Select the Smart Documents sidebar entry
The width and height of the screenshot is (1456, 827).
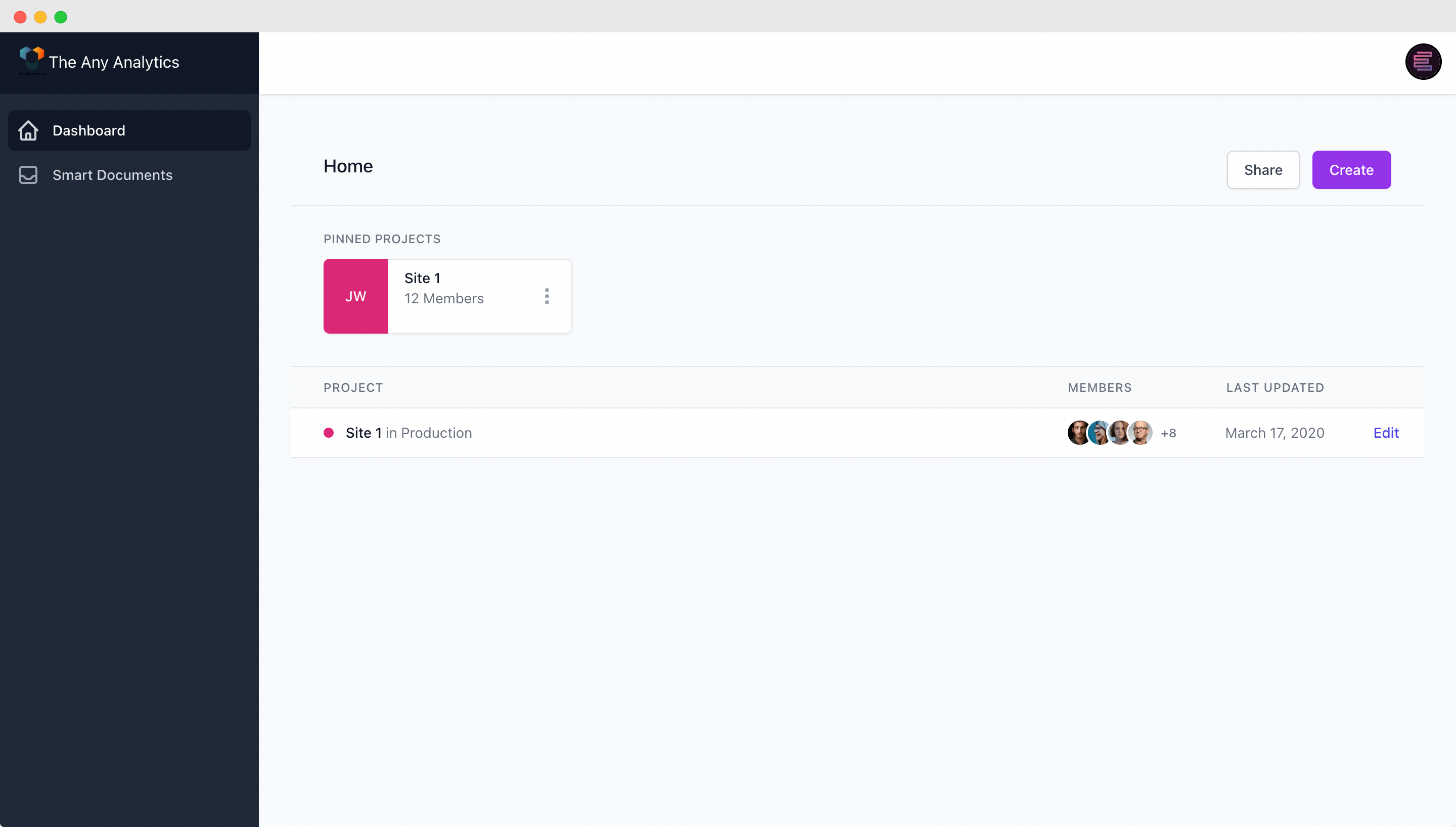112,175
